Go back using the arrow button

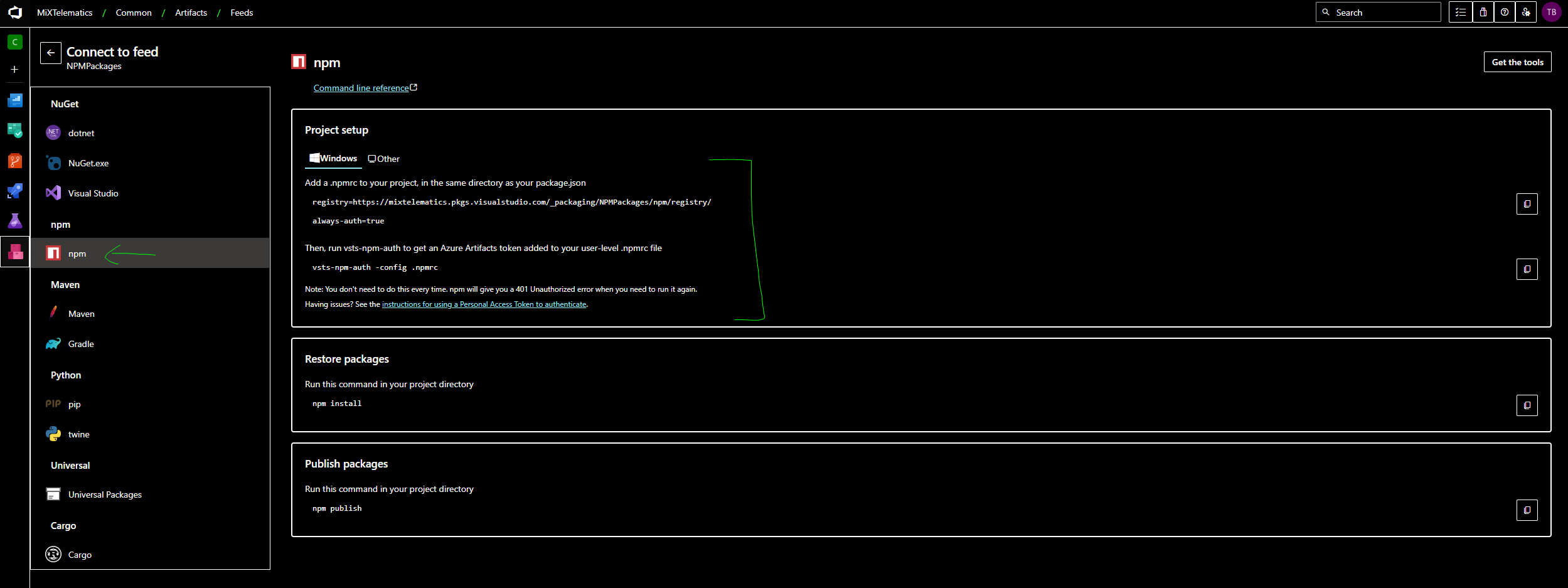[x=51, y=53]
